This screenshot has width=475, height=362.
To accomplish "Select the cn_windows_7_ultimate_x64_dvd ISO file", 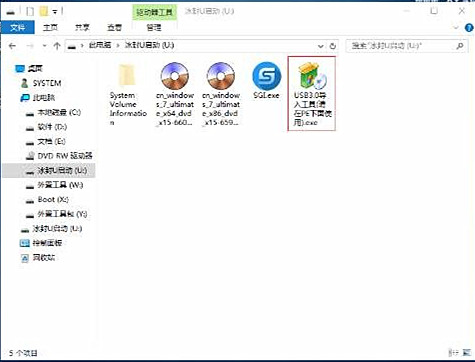I will click(x=175, y=95).
